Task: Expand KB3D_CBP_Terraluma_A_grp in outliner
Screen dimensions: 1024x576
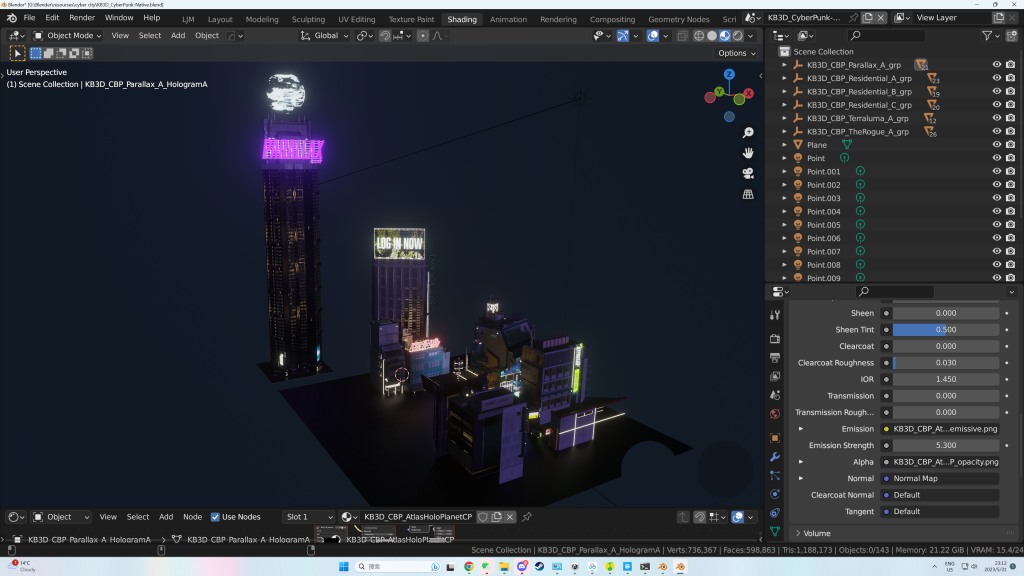Action: 784,118
